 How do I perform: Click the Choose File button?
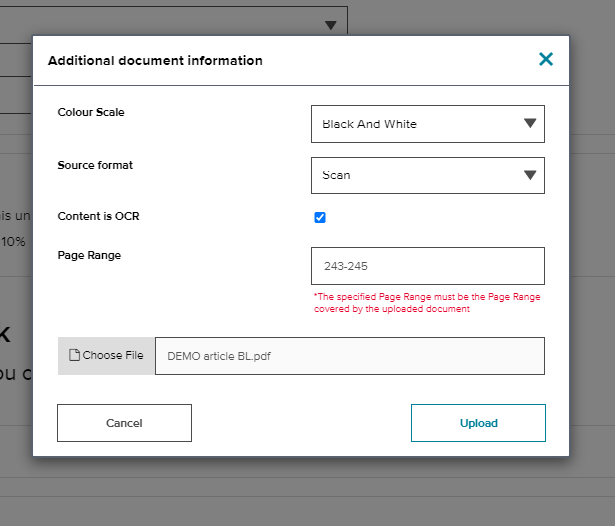pyautogui.click(x=106, y=356)
